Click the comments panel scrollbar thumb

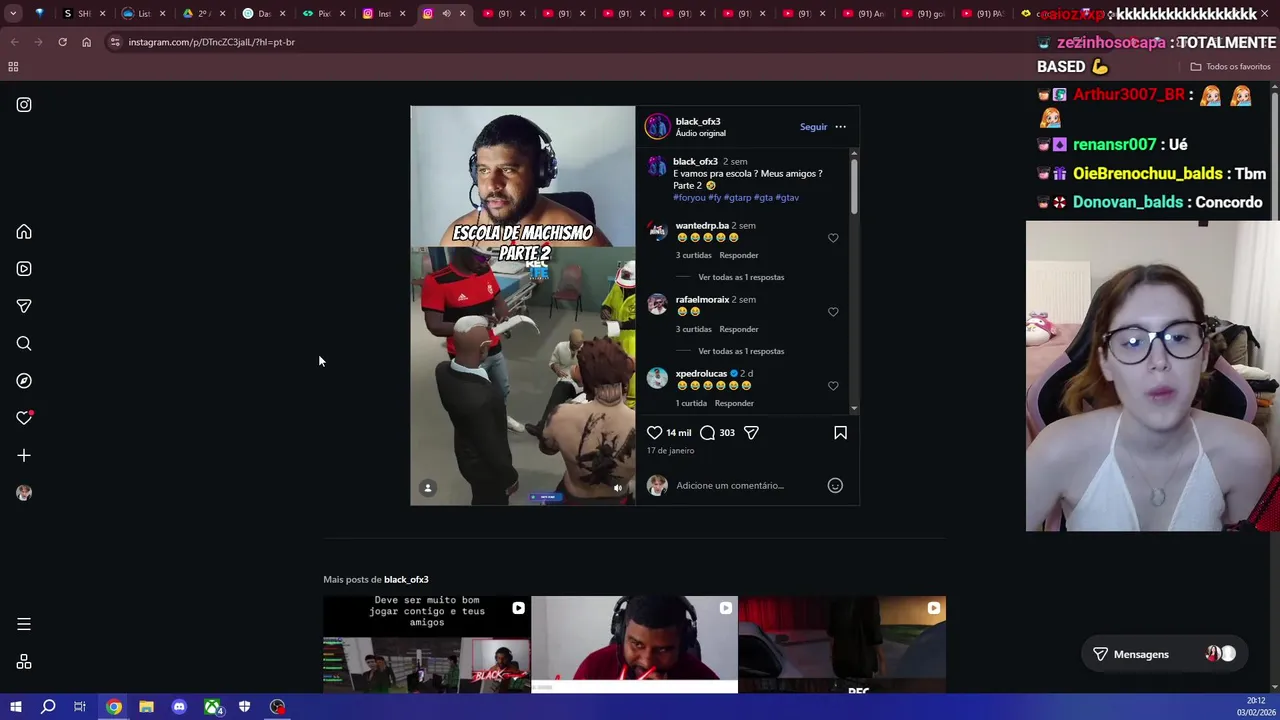tap(854, 185)
